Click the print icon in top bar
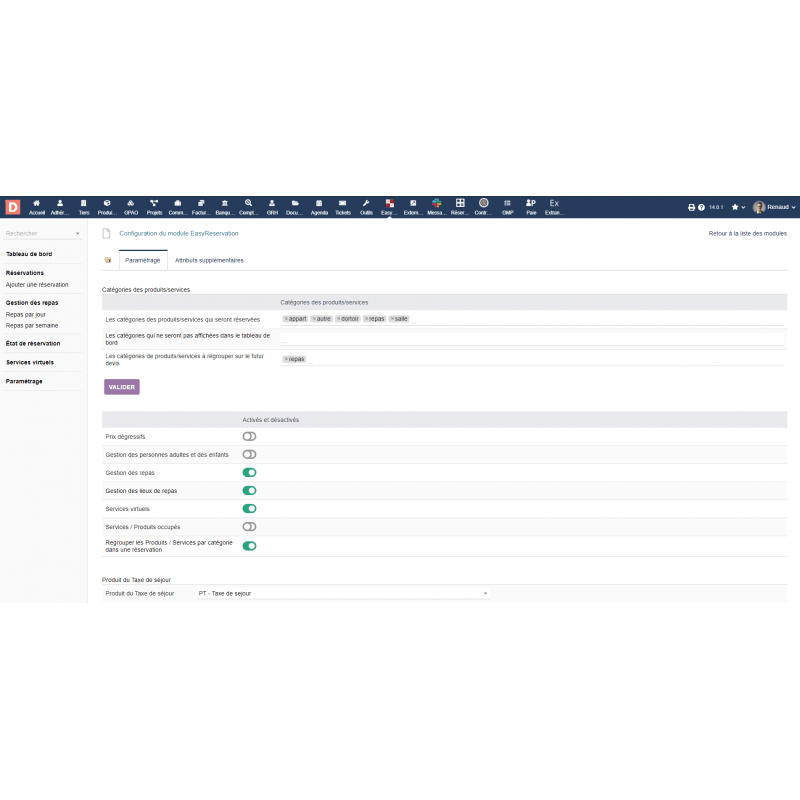800x800 pixels. (691, 207)
